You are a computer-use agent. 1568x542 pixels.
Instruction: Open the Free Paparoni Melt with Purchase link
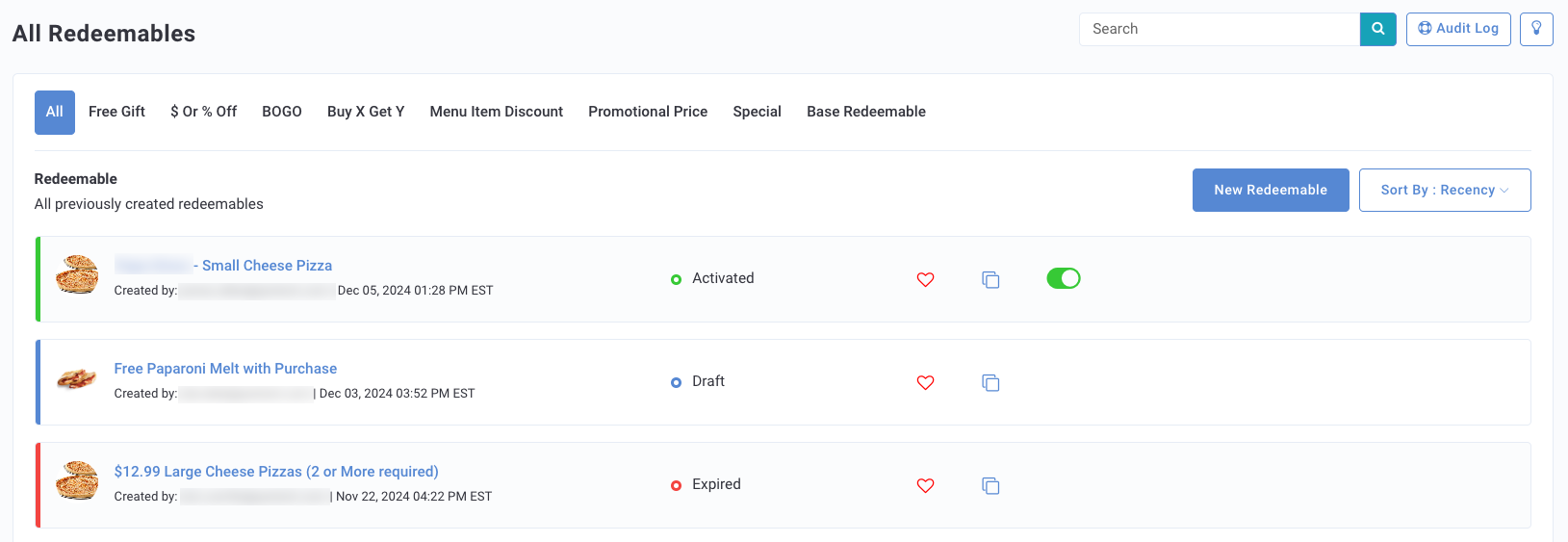[x=225, y=369]
